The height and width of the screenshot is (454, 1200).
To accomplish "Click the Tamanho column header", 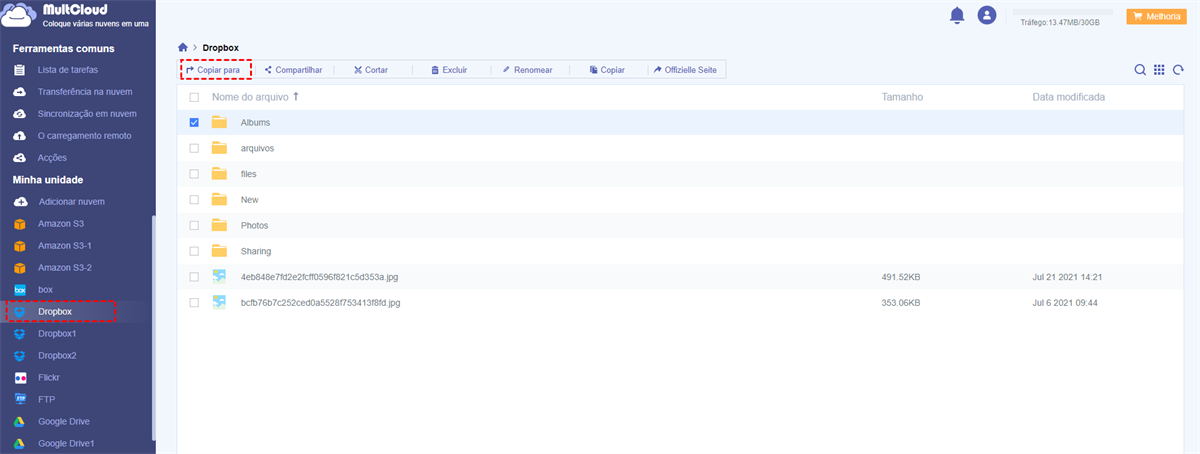I will pyautogui.click(x=902, y=97).
